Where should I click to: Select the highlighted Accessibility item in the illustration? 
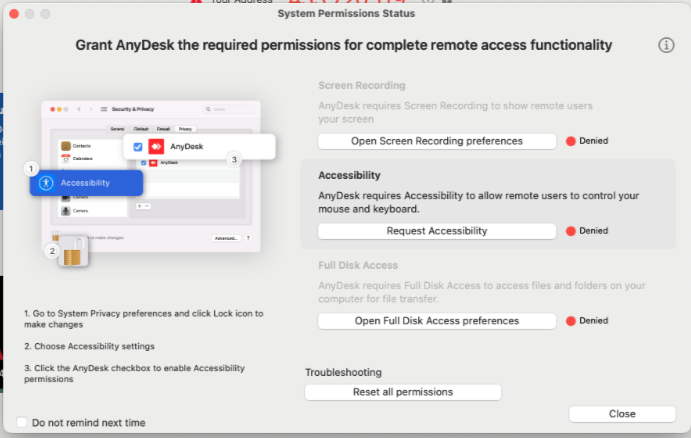pyautogui.click(x=87, y=183)
